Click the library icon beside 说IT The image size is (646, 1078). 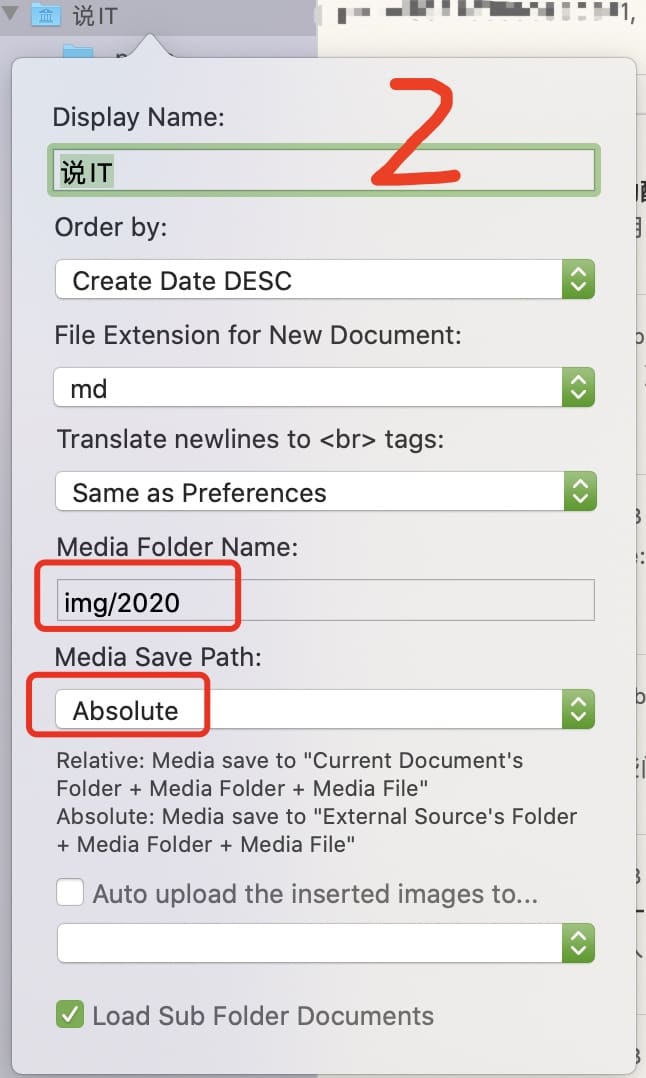pyautogui.click(x=45, y=15)
